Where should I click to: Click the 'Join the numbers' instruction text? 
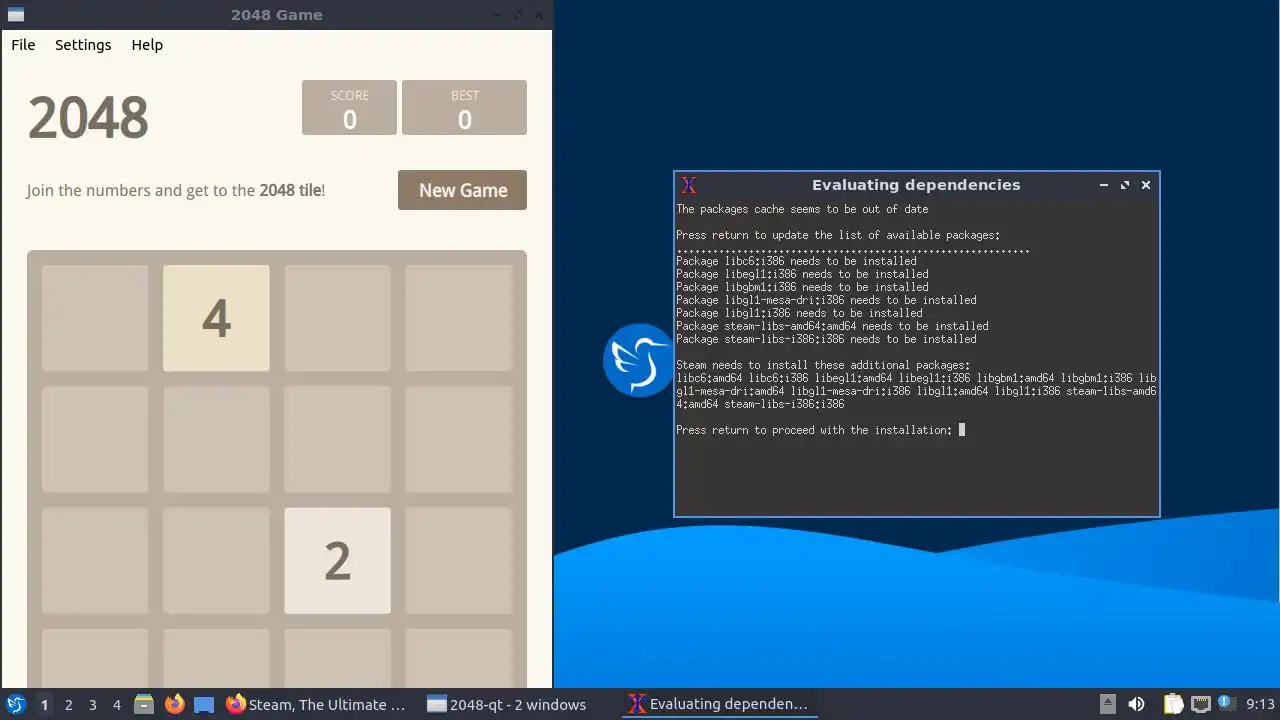(x=176, y=190)
